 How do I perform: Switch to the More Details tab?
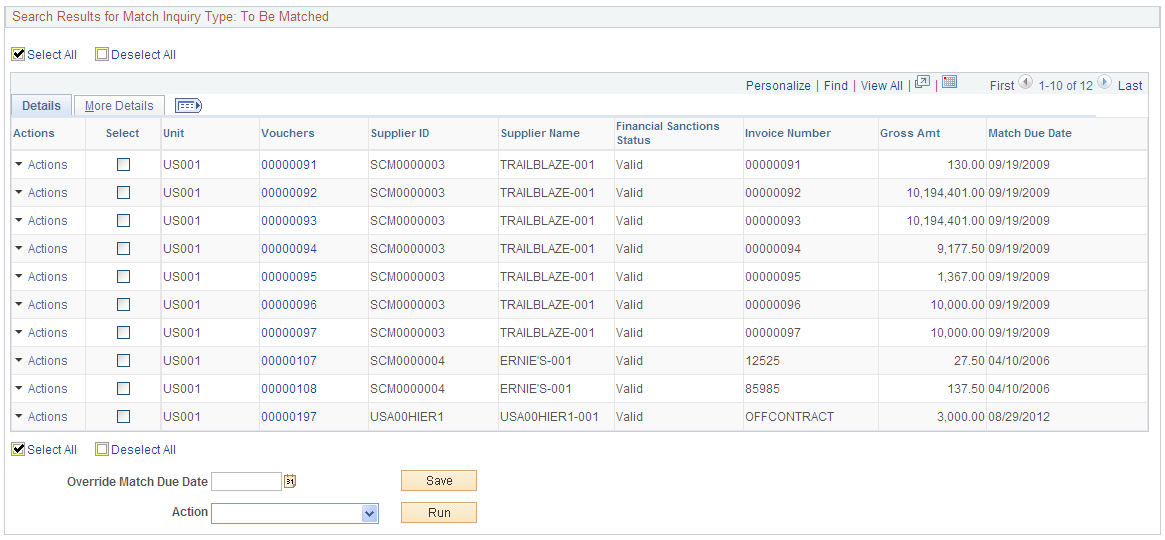tap(119, 105)
